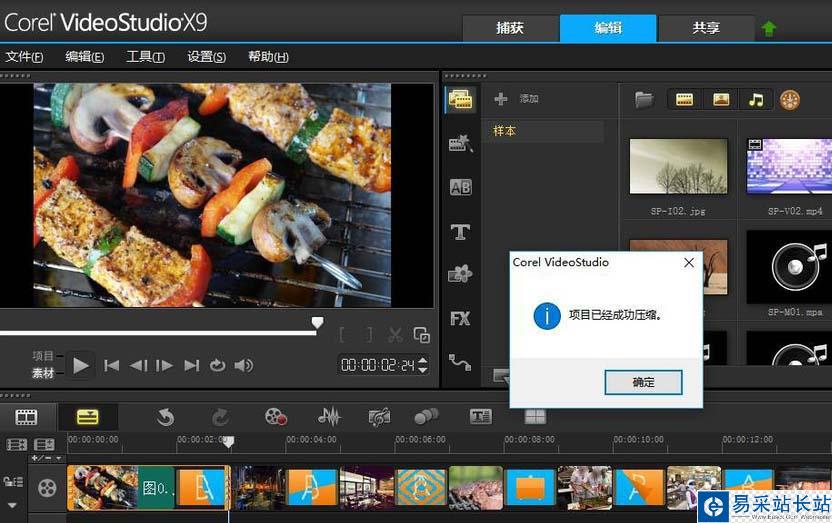Click the split clip scissors icon
This screenshot has width=832, height=523.
(395, 335)
